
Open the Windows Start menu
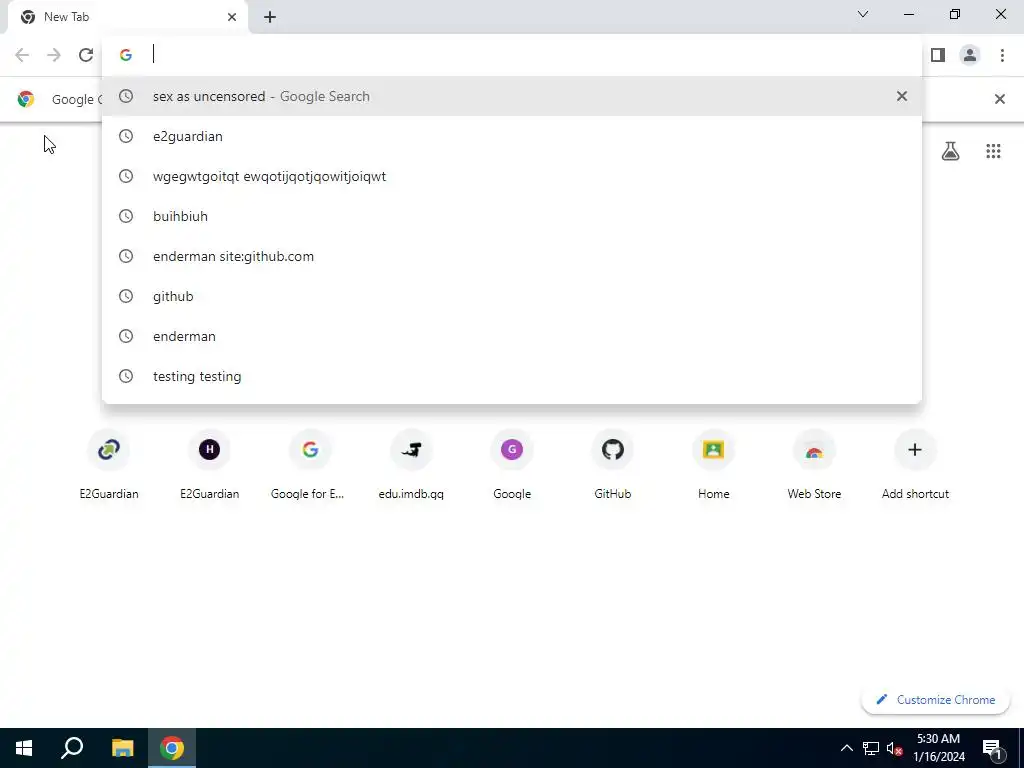(x=24, y=748)
